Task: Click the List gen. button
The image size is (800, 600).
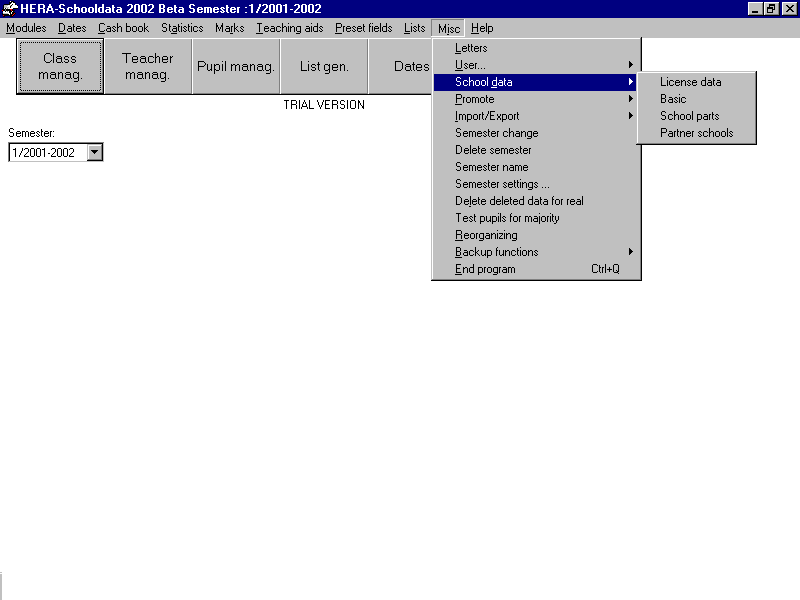Action: [324, 66]
